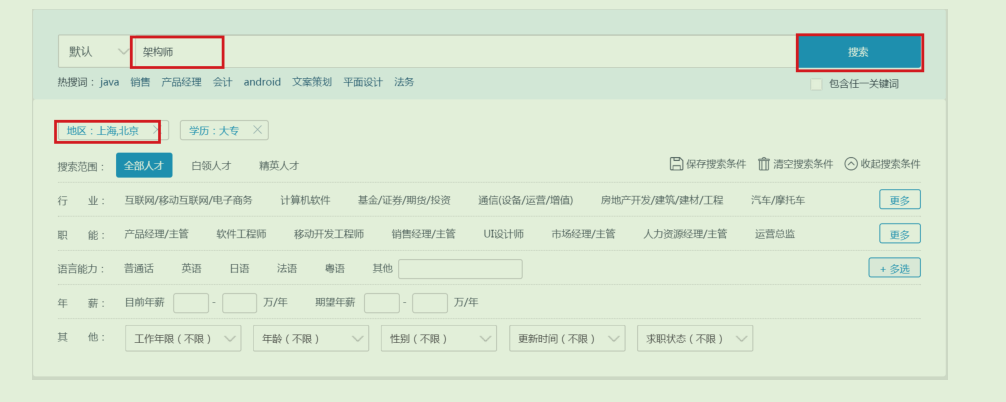
Task: Choose function 移动开发工程师
Action: [x=329, y=234]
